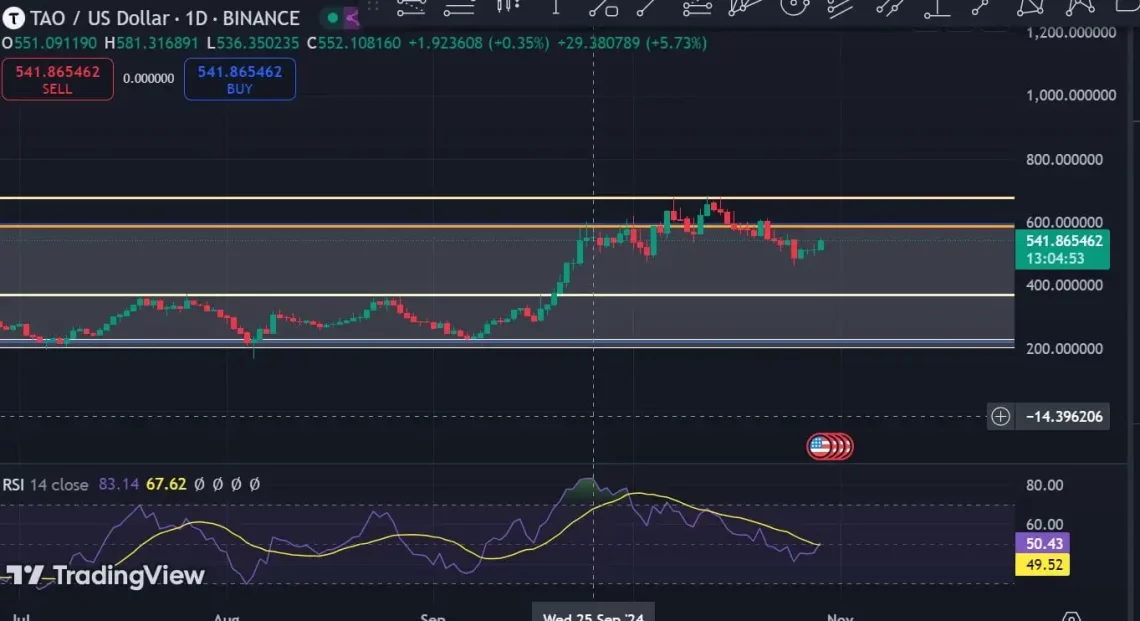Click the BUY button at 541.865462
1140x621 pixels.
coord(239,80)
